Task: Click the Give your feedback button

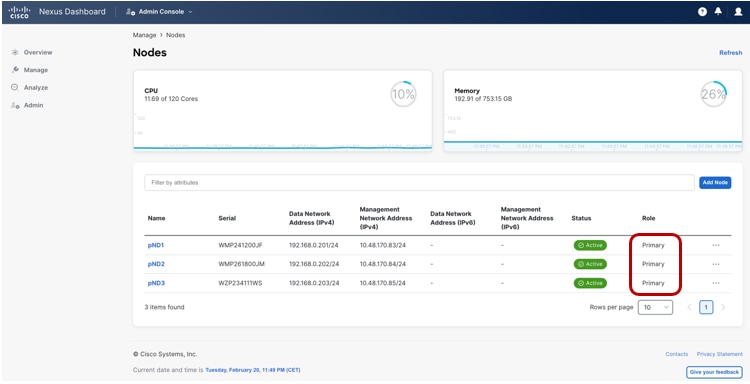Action: point(715,372)
